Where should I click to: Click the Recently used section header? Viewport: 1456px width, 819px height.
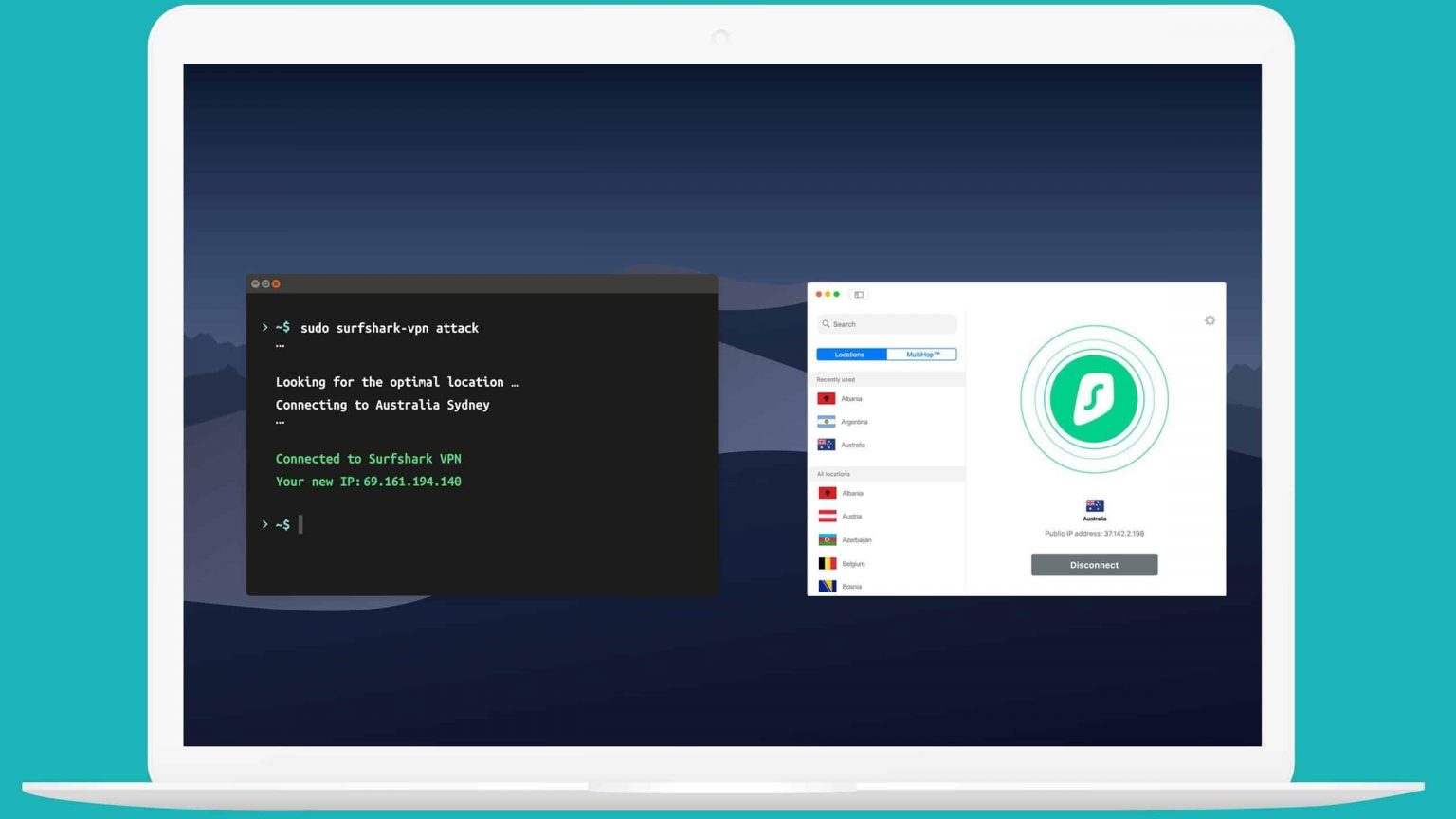[x=886, y=379]
